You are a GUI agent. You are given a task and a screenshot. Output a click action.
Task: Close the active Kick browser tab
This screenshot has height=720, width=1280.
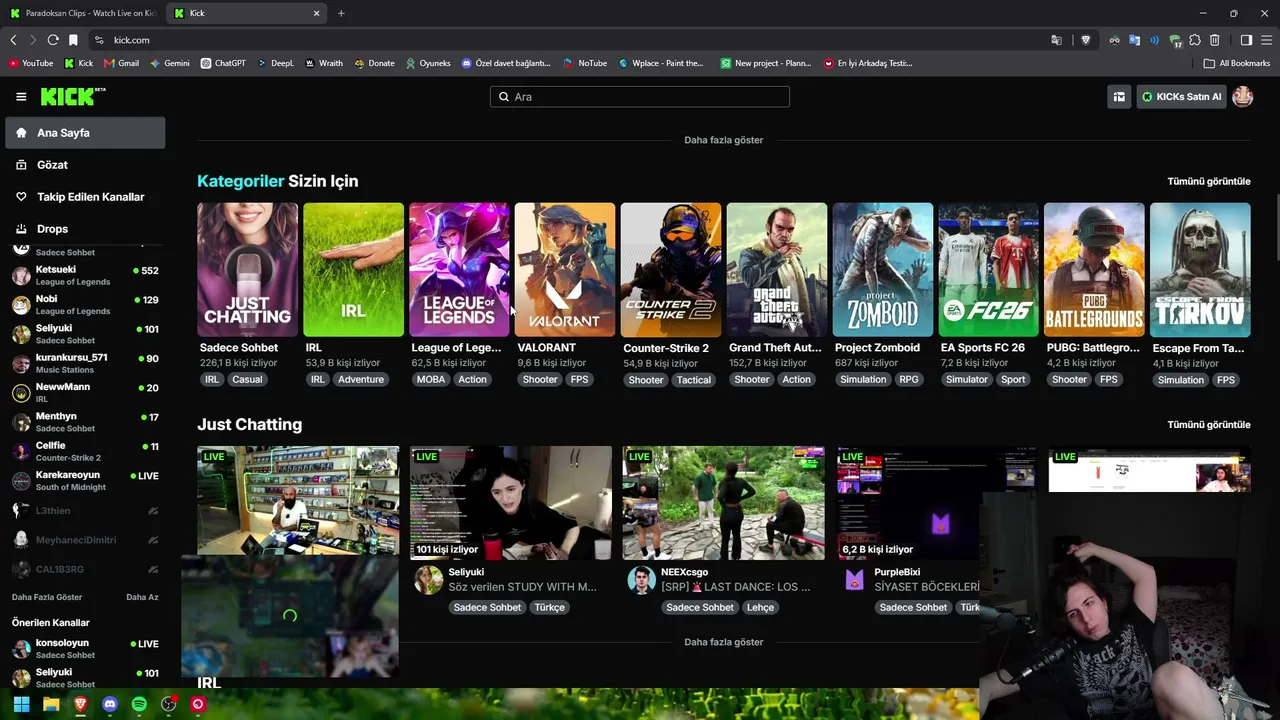317,13
